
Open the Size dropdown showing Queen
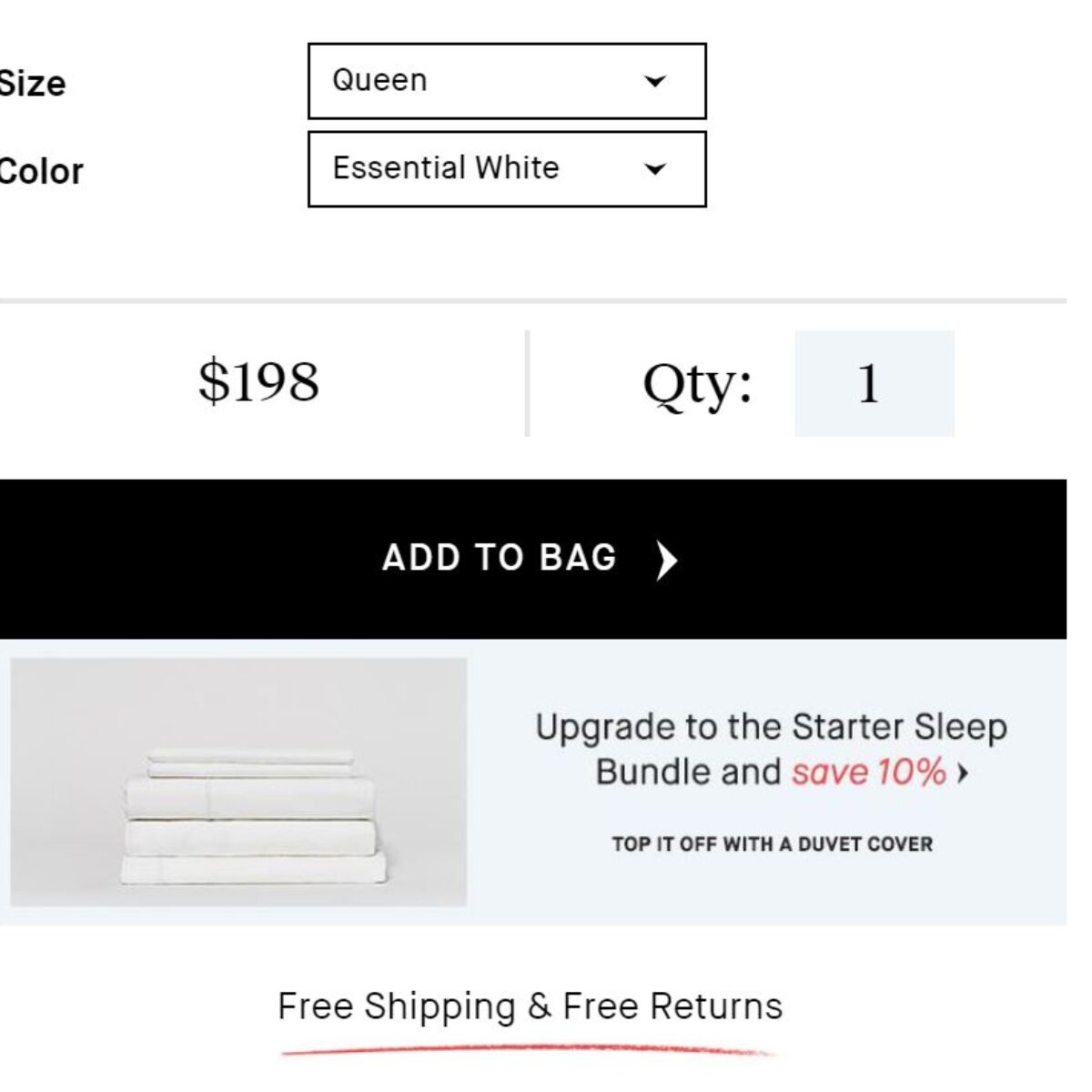click(x=507, y=81)
